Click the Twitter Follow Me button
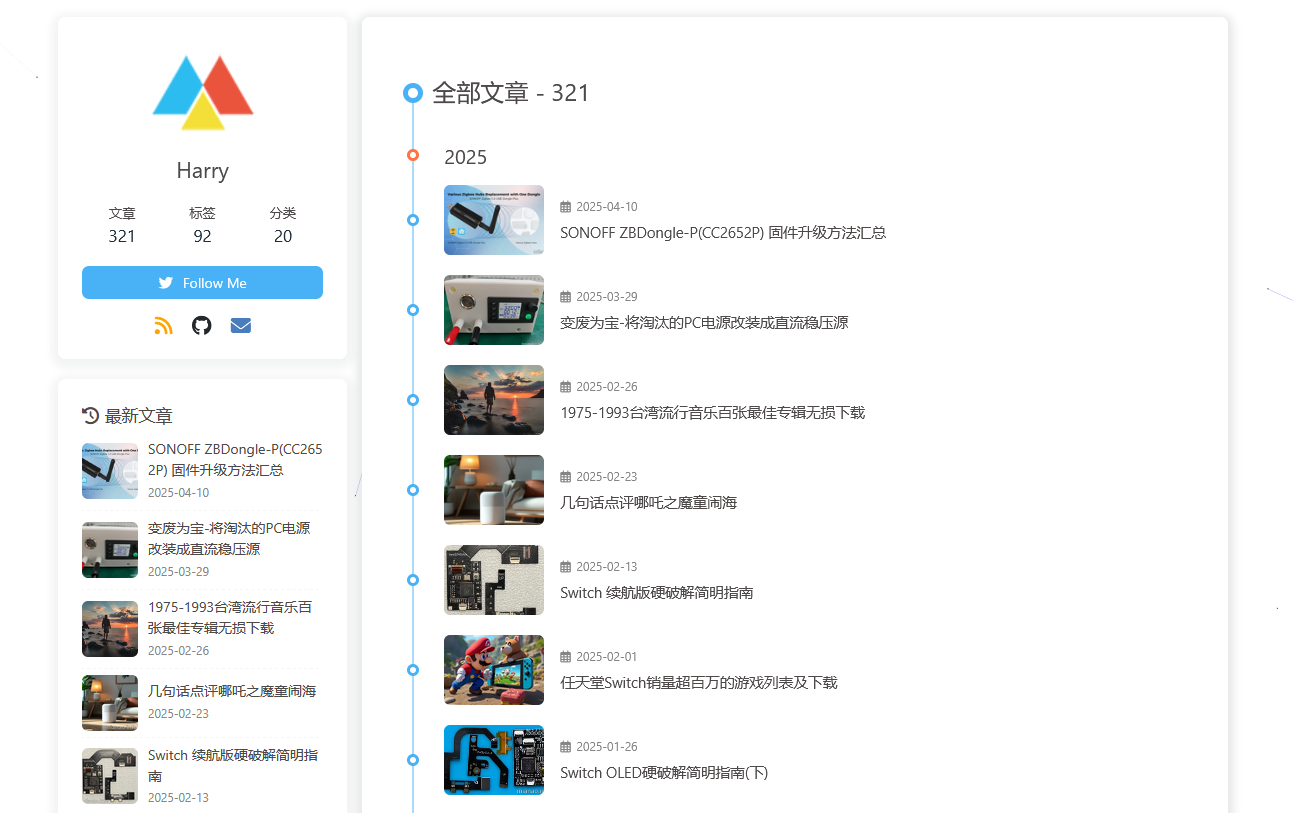Viewport: 1293px width, 813px height. (202, 283)
